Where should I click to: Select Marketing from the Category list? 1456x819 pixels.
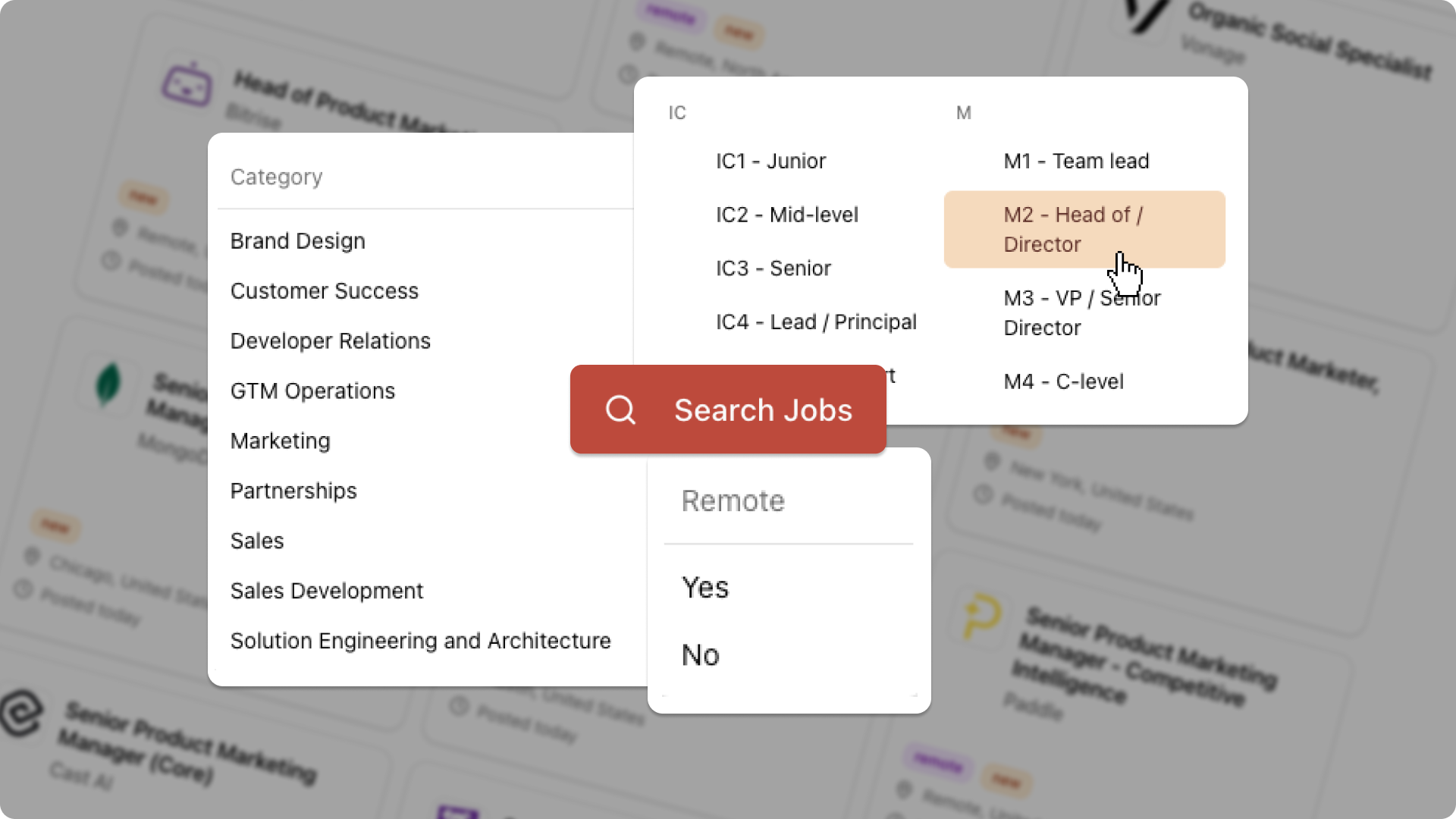(280, 441)
